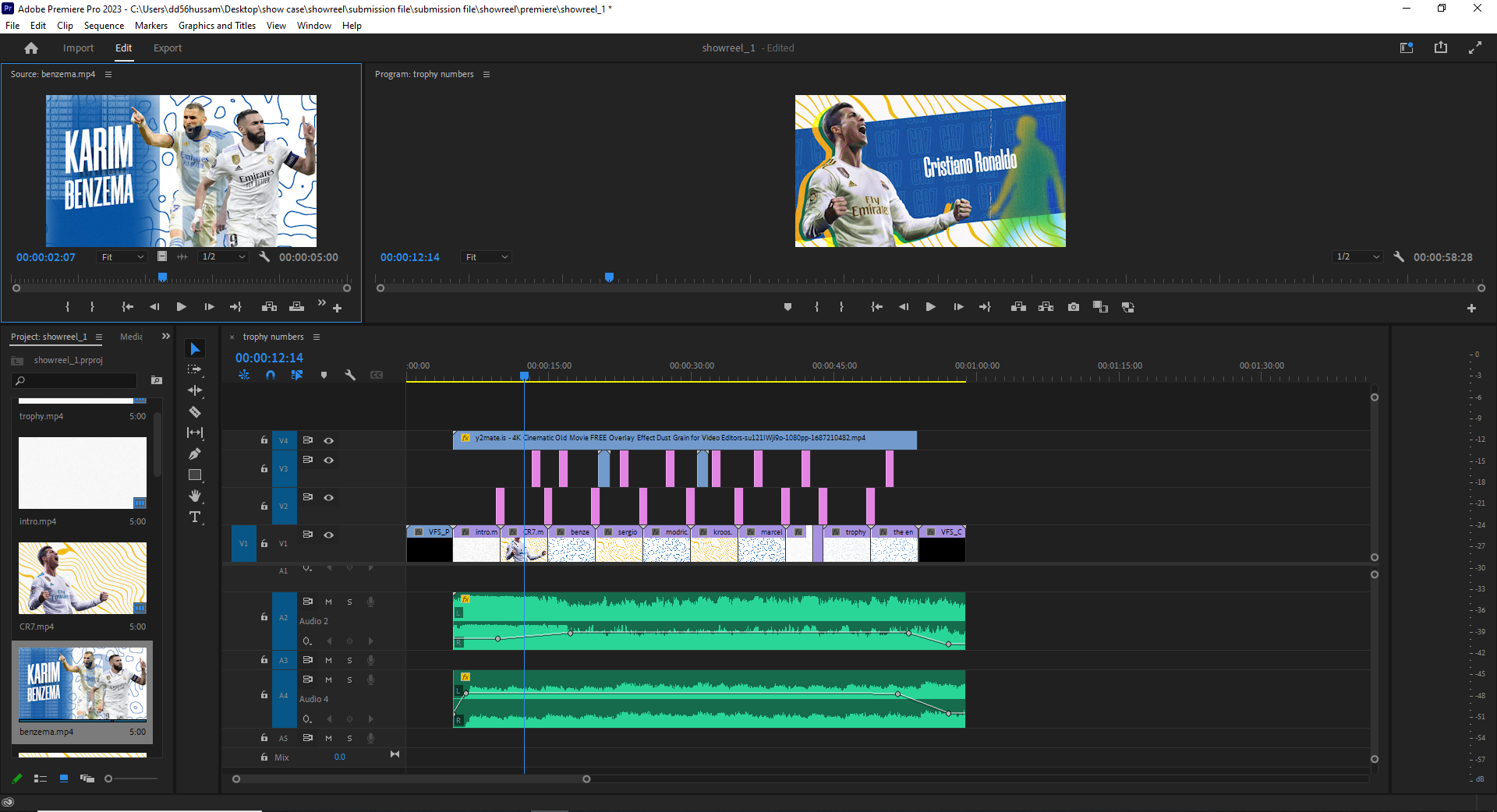Switch to the Import tab
This screenshot has height=812, width=1497.
click(78, 48)
